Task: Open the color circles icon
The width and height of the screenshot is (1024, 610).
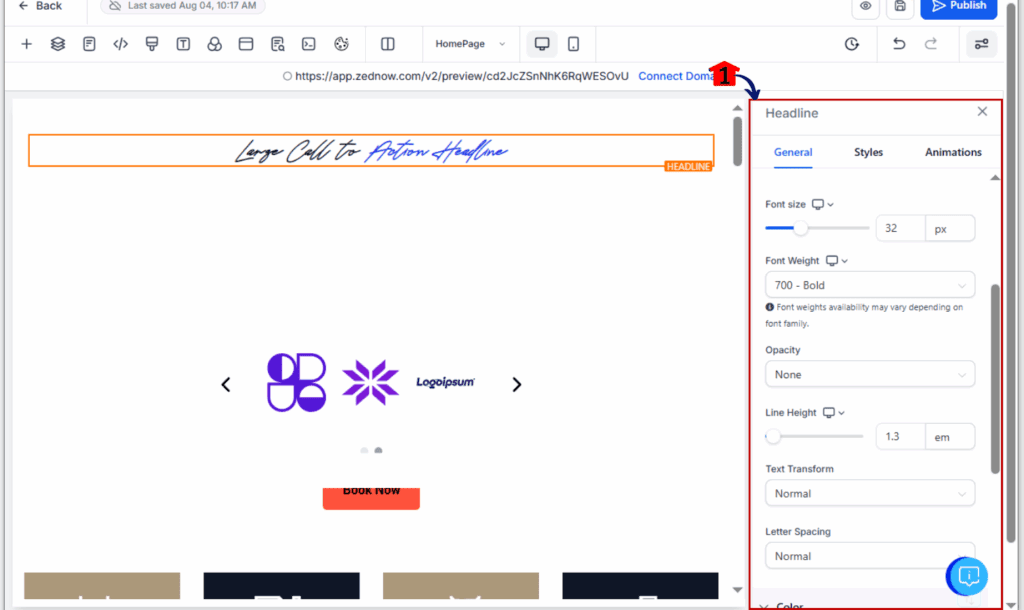Action: (x=214, y=44)
